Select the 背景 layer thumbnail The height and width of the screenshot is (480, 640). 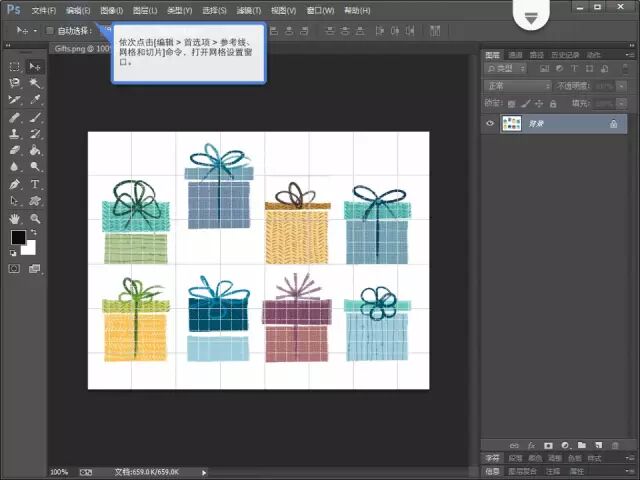tap(511, 124)
